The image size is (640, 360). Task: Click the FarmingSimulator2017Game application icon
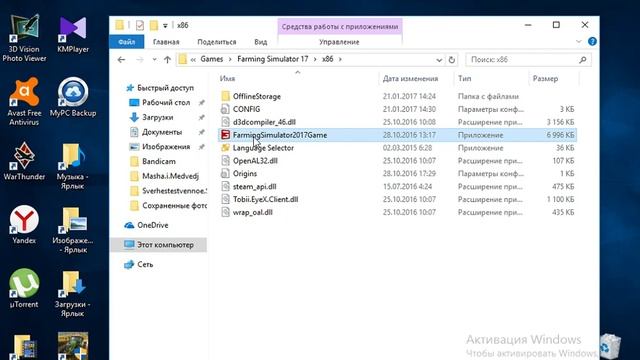click(x=225, y=135)
